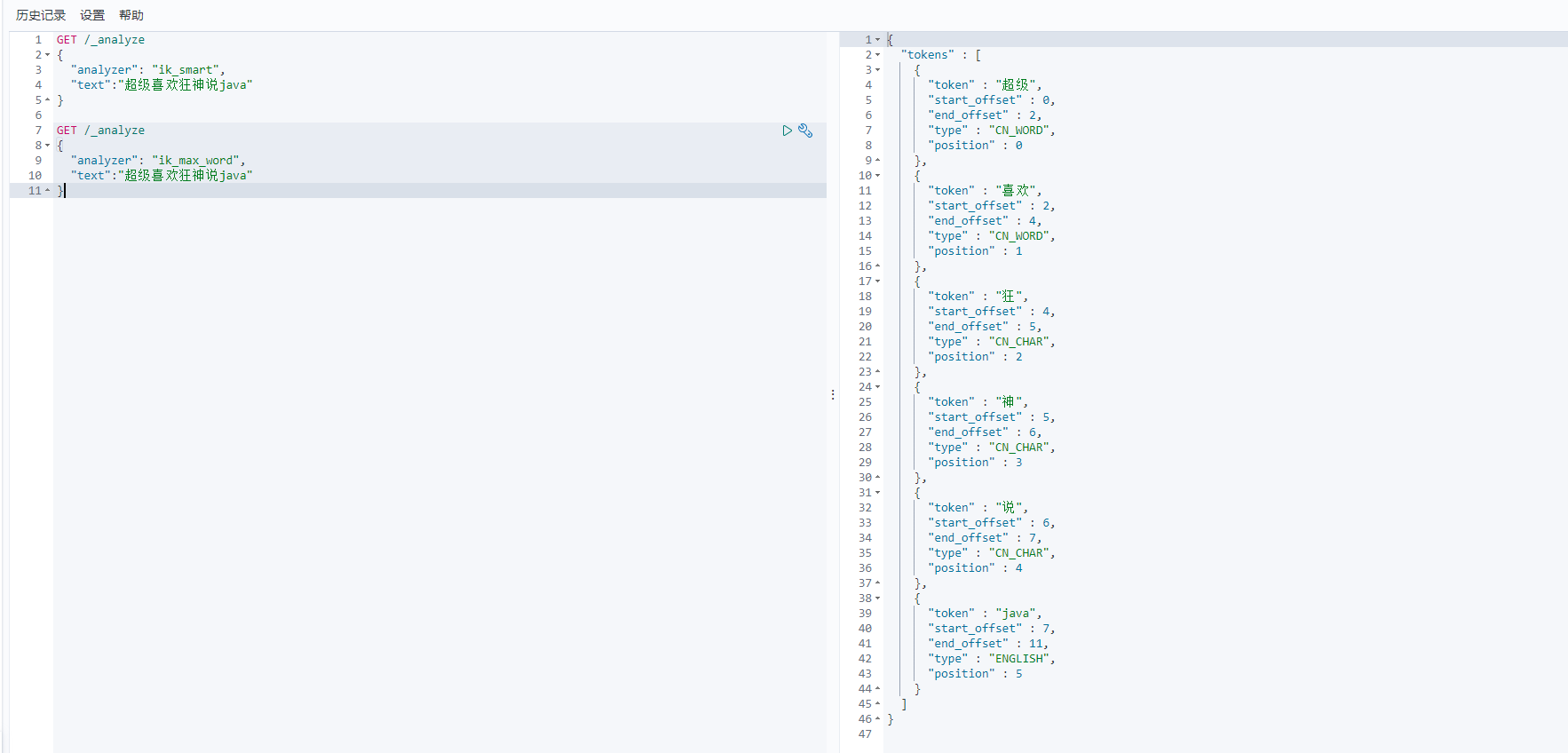
Task: Open the 设置 settings menu
Action: point(92,15)
